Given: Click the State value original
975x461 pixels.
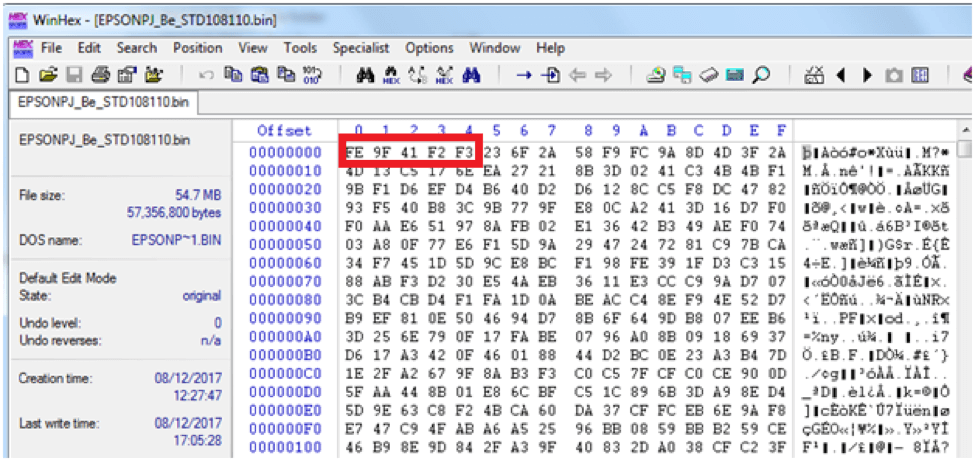Looking at the screenshot, I should tap(201, 296).
